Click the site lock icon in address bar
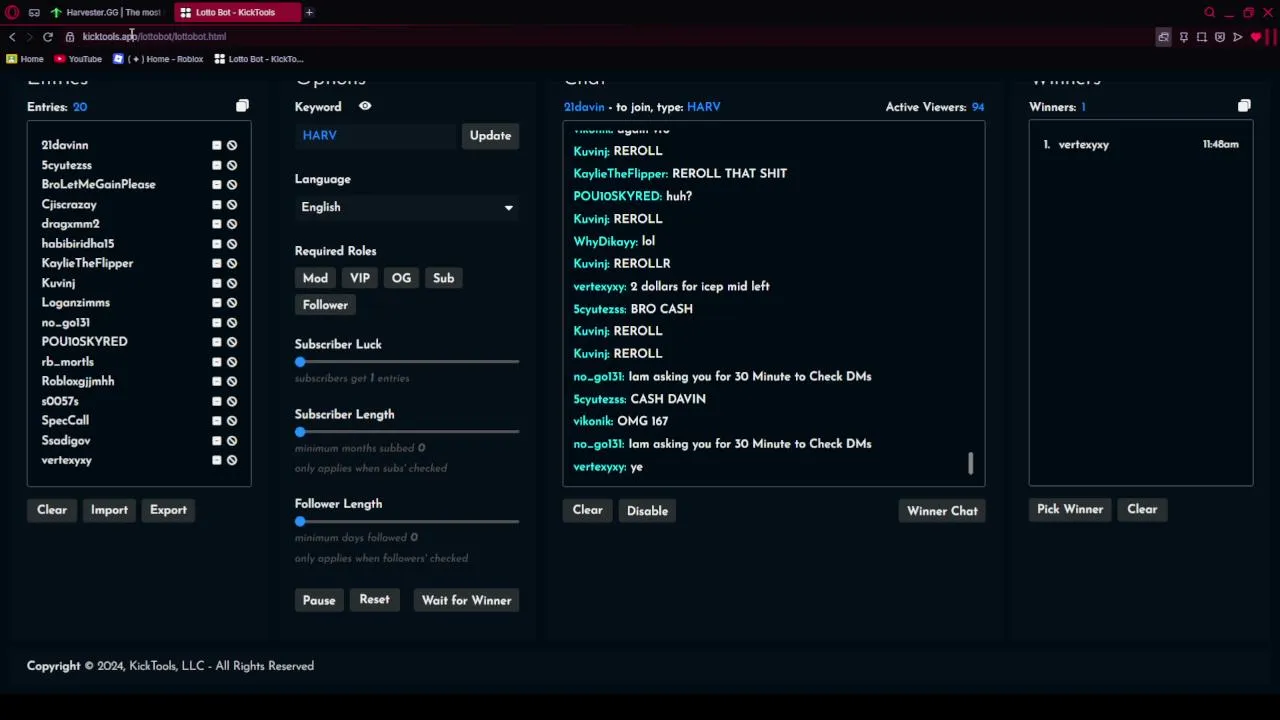Viewport: 1280px width, 720px height. pos(70,37)
